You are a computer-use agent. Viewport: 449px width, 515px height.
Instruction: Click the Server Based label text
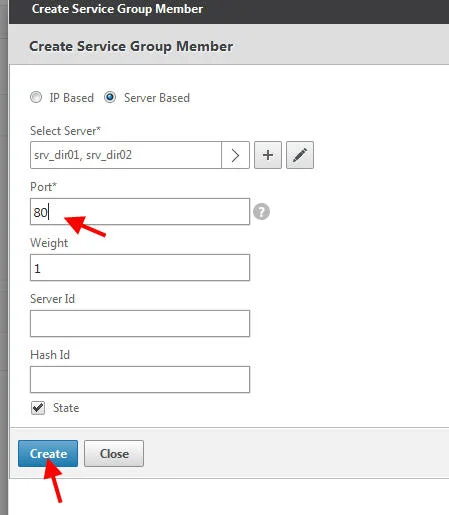point(157,98)
